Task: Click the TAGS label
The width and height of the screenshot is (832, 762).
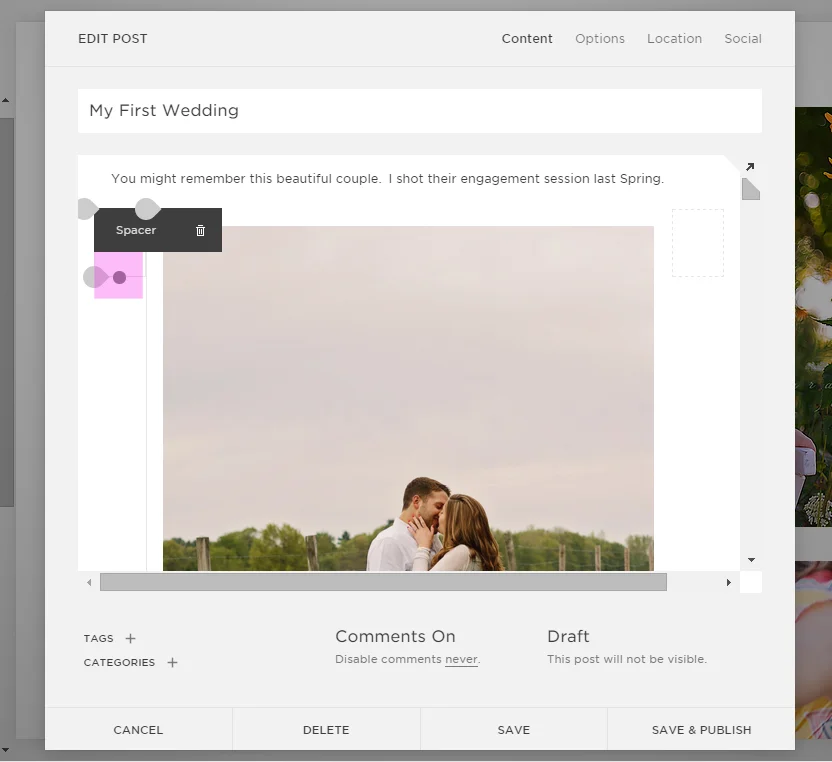Action: pyautogui.click(x=98, y=638)
